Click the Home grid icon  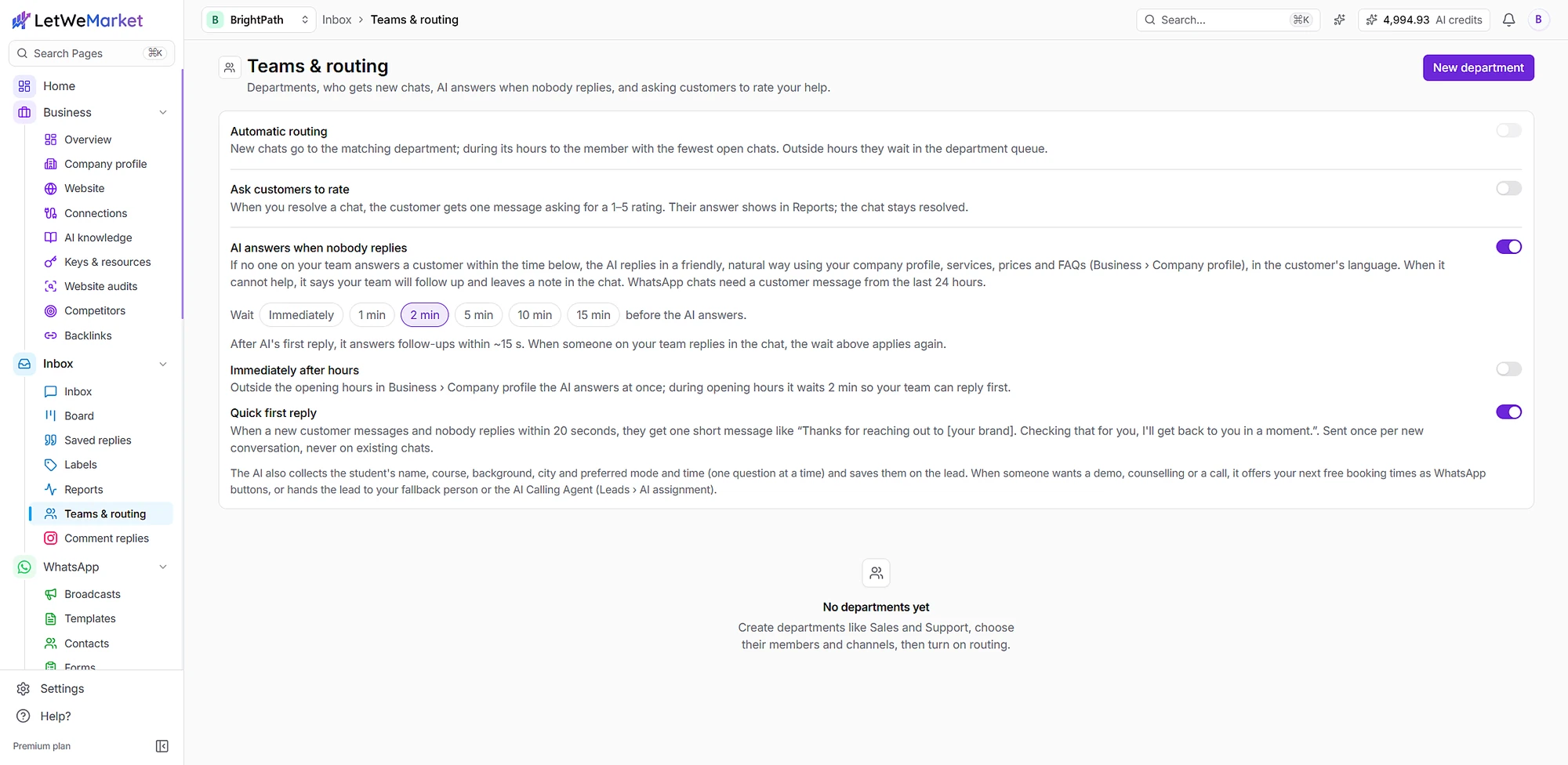pyautogui.click(x=24, y=86)
